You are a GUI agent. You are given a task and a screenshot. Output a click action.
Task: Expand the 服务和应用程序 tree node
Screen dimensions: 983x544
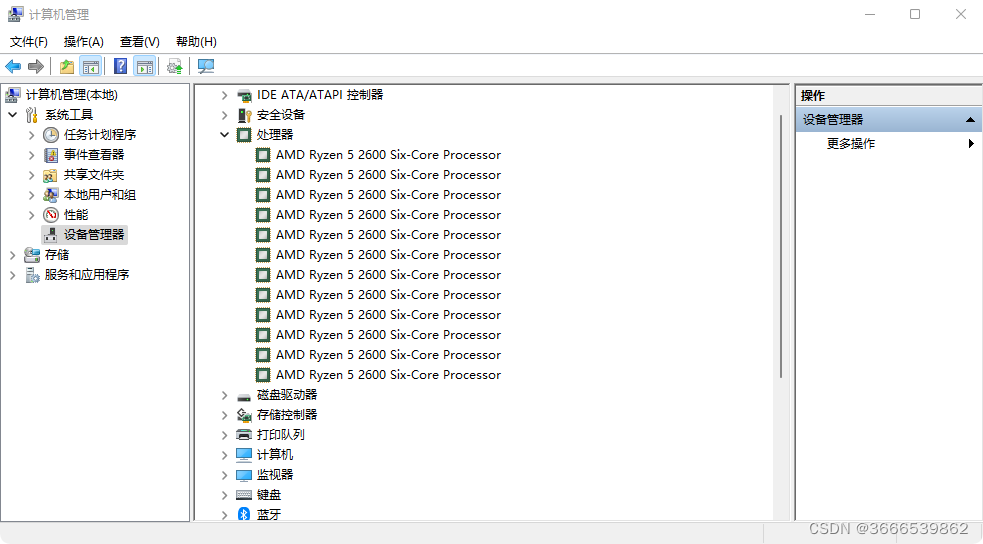pyautogui.click(x=13, y=275)
